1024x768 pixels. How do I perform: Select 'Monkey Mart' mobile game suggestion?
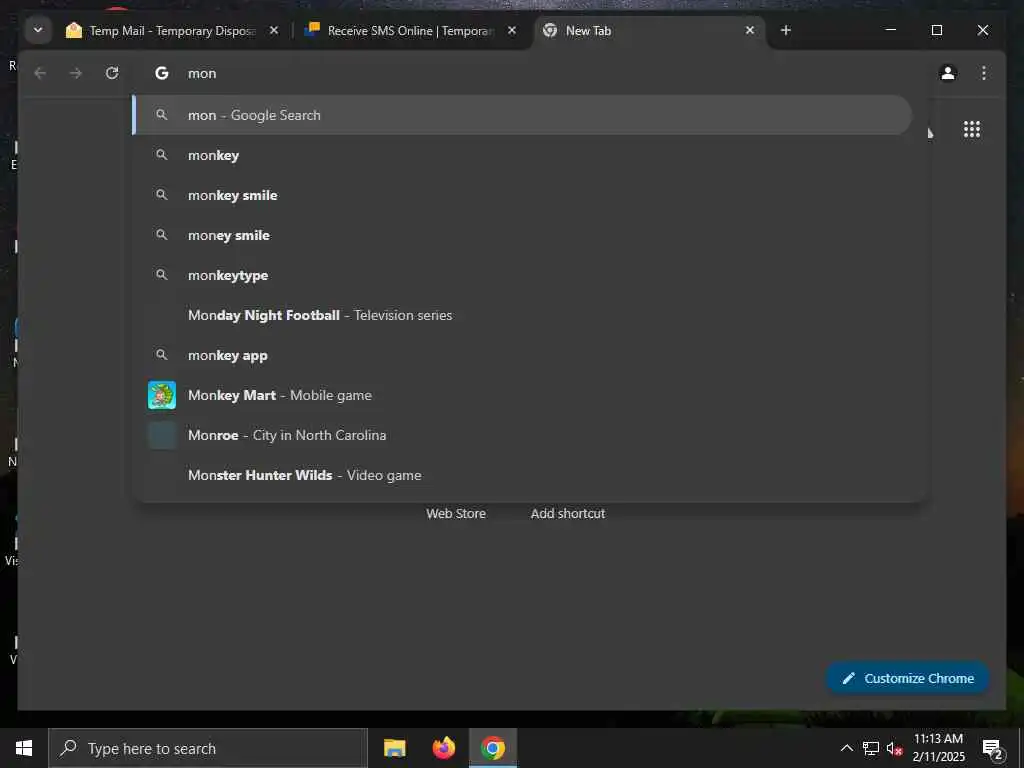(522, 395)
